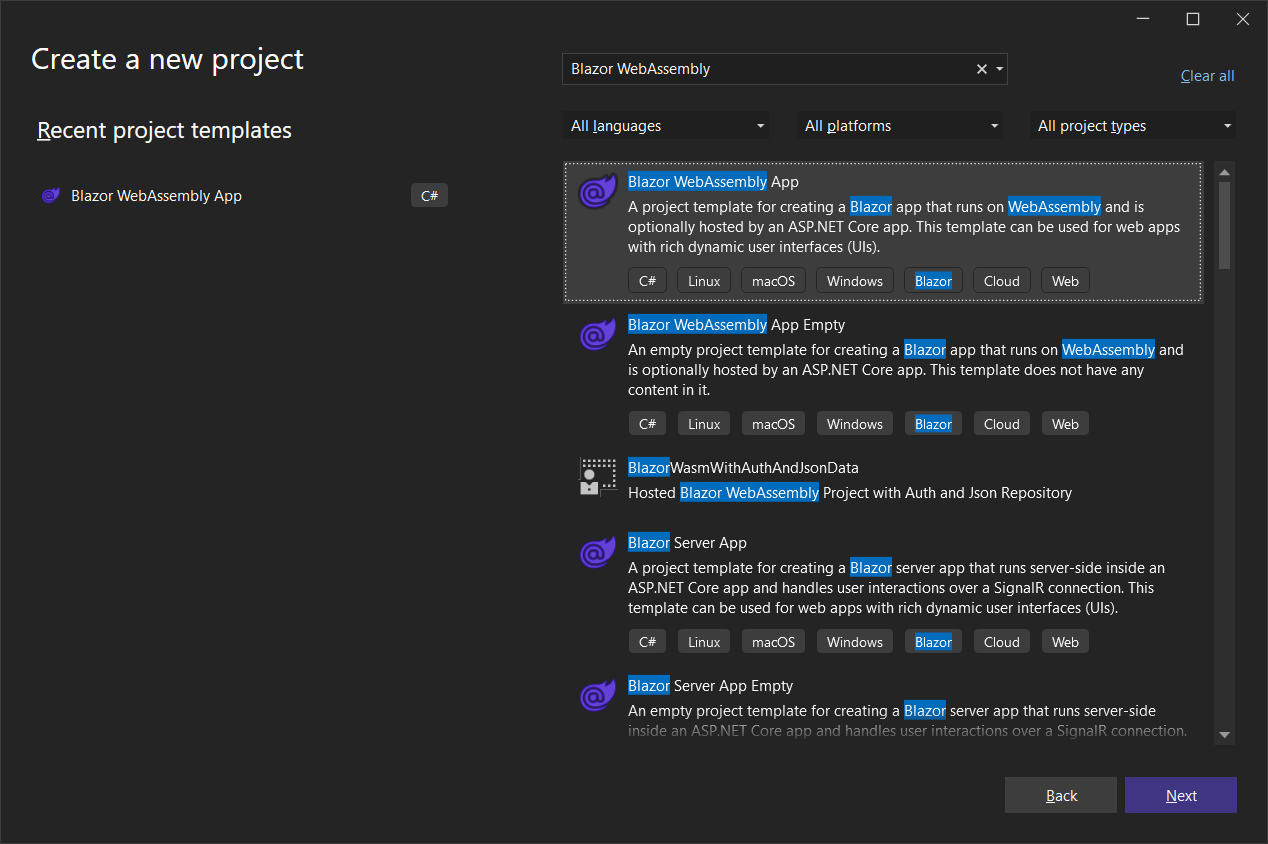Click Web tag of Blazor WebAssembly App Empty
Viewport: 1268px width, 844px height.
(1065, 424)
